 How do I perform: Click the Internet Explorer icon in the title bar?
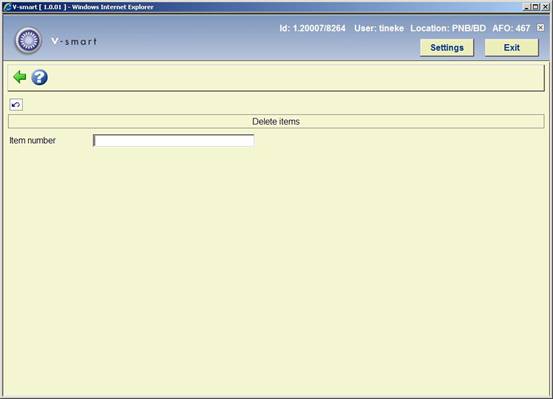click(7, 7)
